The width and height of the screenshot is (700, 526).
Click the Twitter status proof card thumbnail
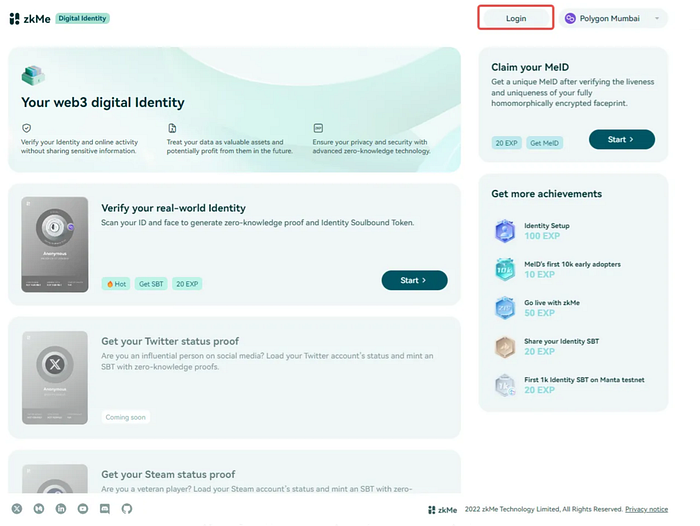[55, 378]
